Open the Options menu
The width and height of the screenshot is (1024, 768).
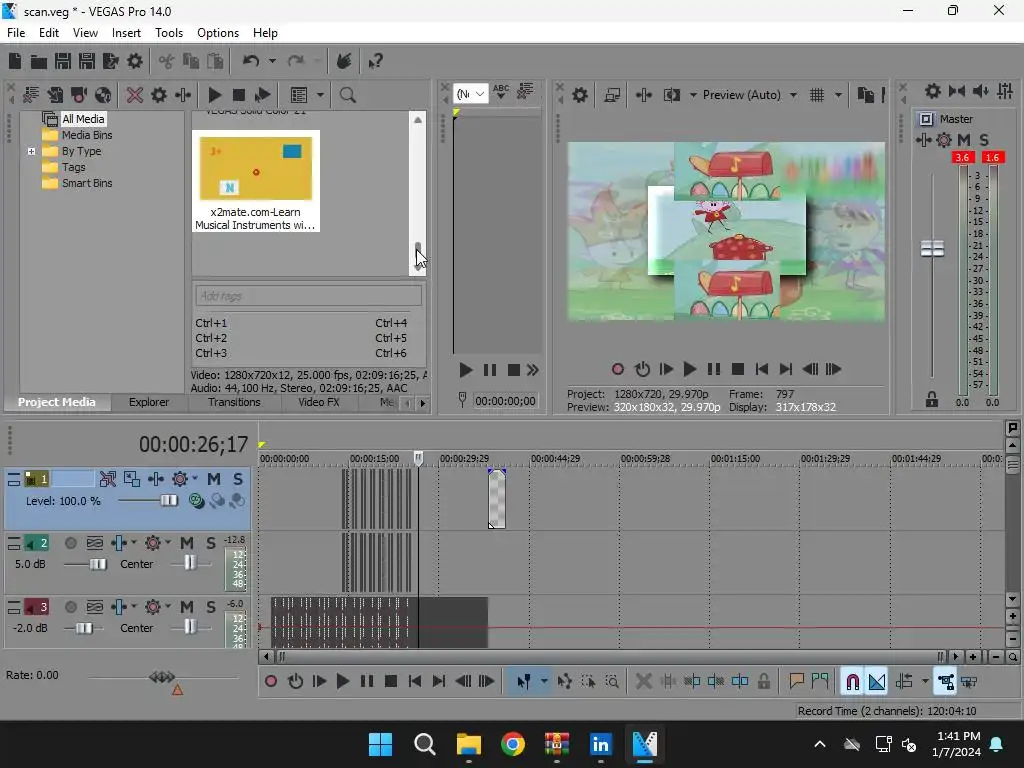tap(217, 33)
